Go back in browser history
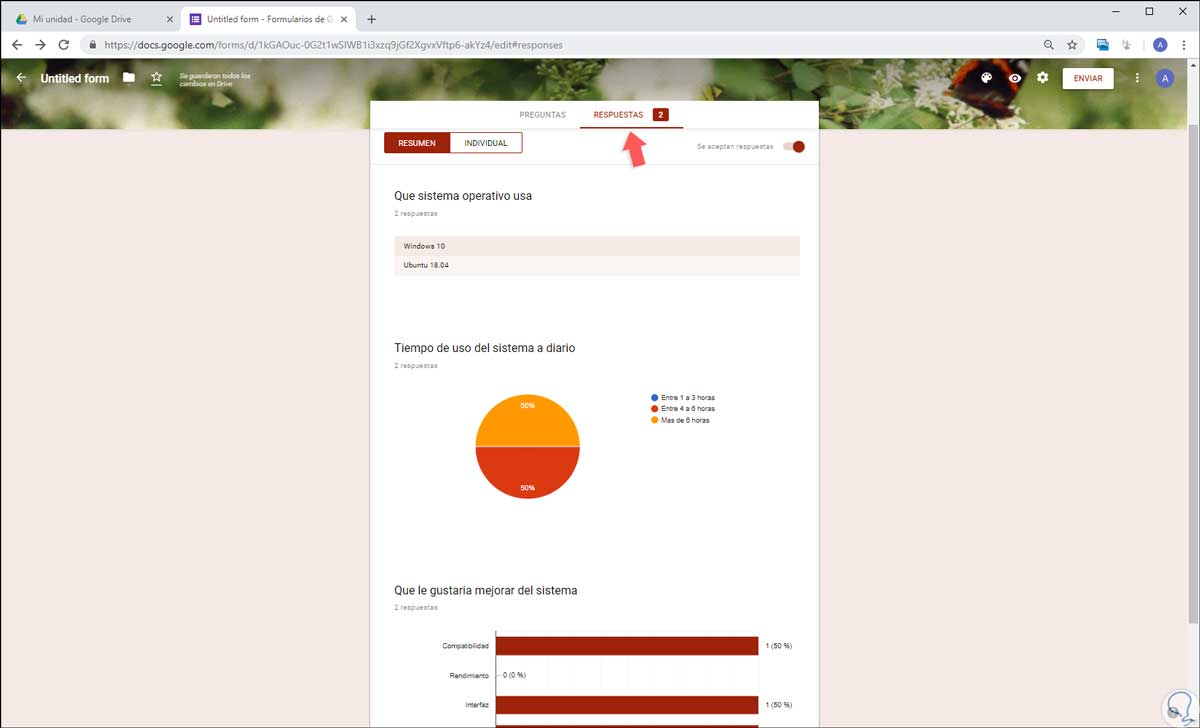The image size is (1200, 728). [17, 45]
